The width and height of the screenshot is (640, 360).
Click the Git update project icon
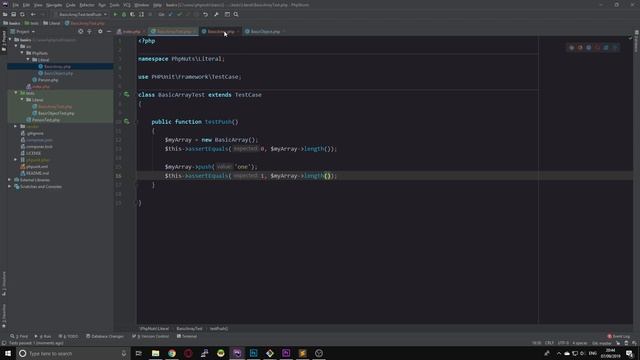tap(171, 14)
